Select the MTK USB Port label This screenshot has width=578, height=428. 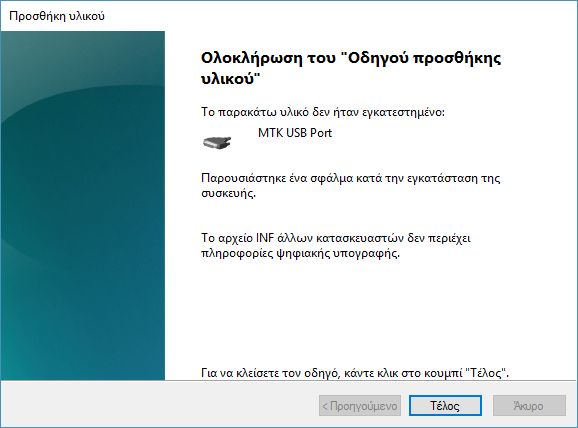[x=295, y=133]
